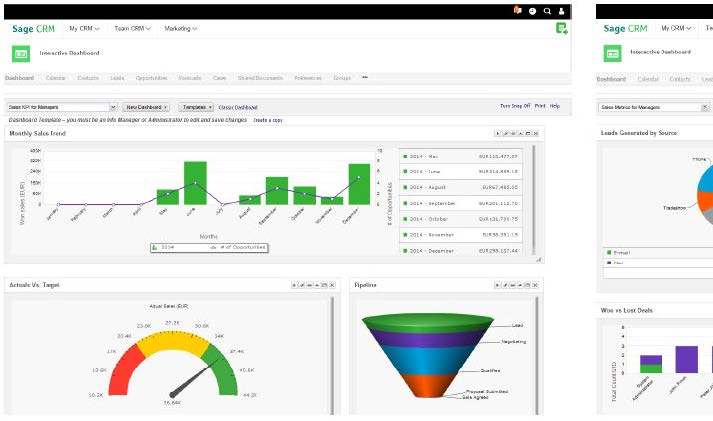This screenshot has width=713, height=421.
Task: Click the pencil edit icon on Monthly Sales Trend
Action: pyautogui.click(x=505, y=134)
